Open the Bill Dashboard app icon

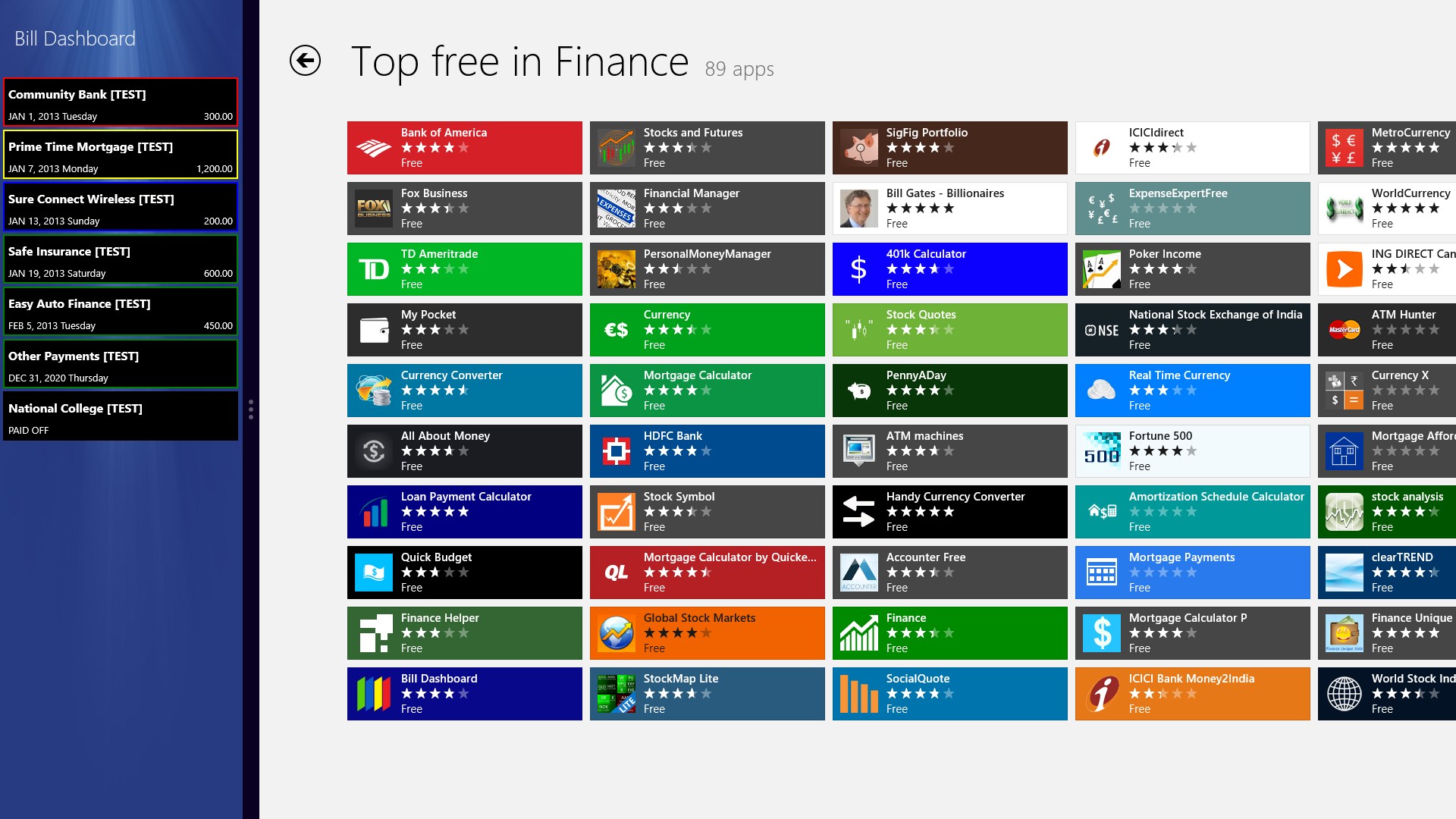374,694
